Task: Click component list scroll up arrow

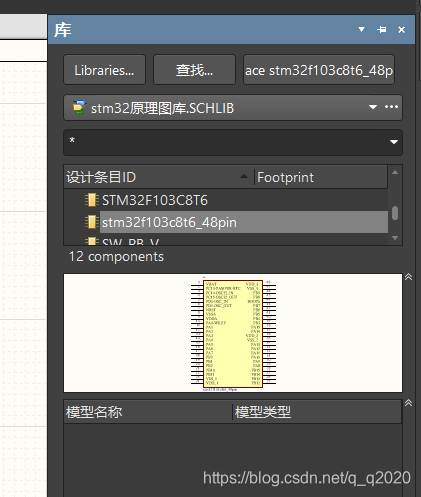Action: (x=395, y=173)
